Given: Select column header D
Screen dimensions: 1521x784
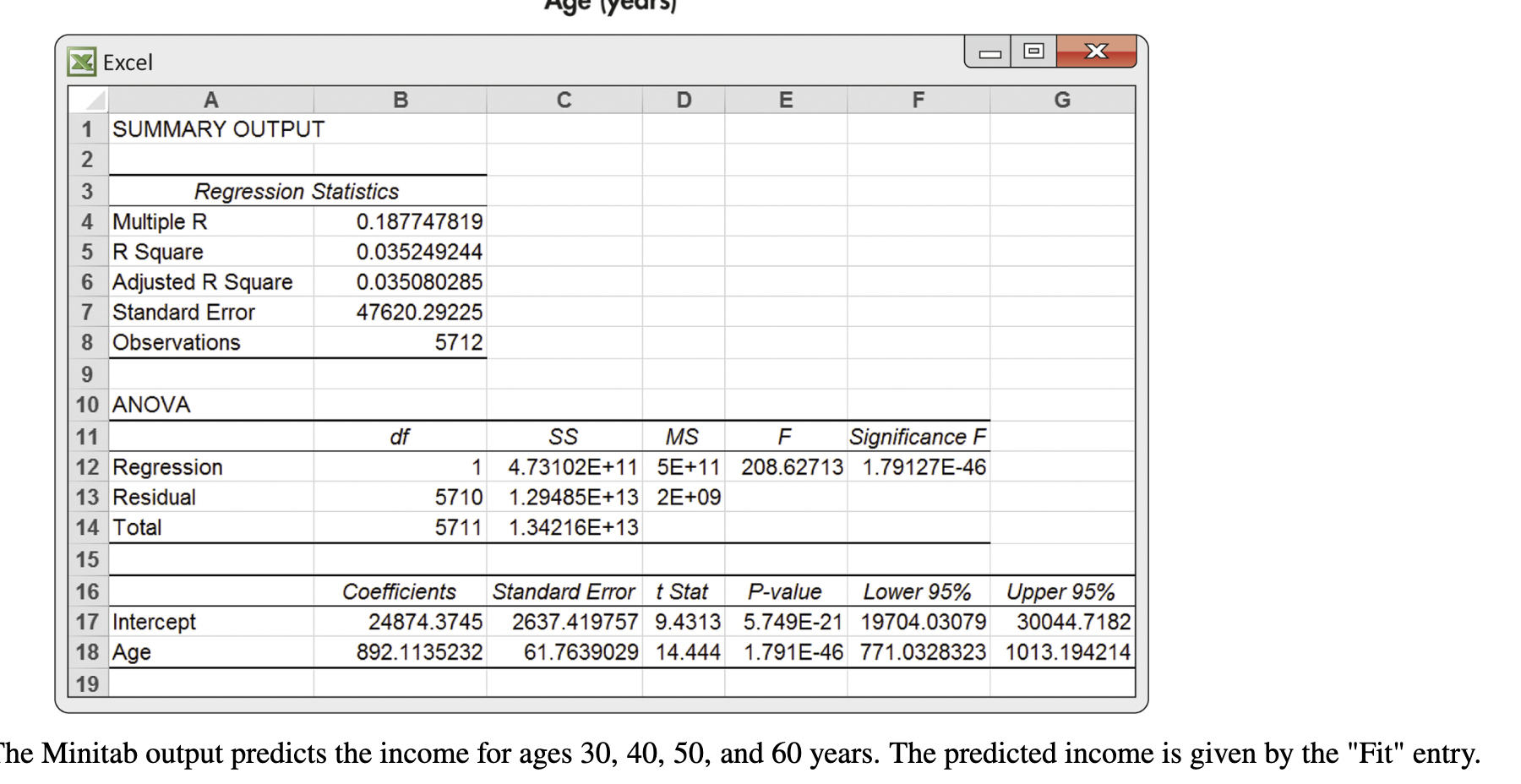Looking at the screenshot, I should (x=683, y=99).
